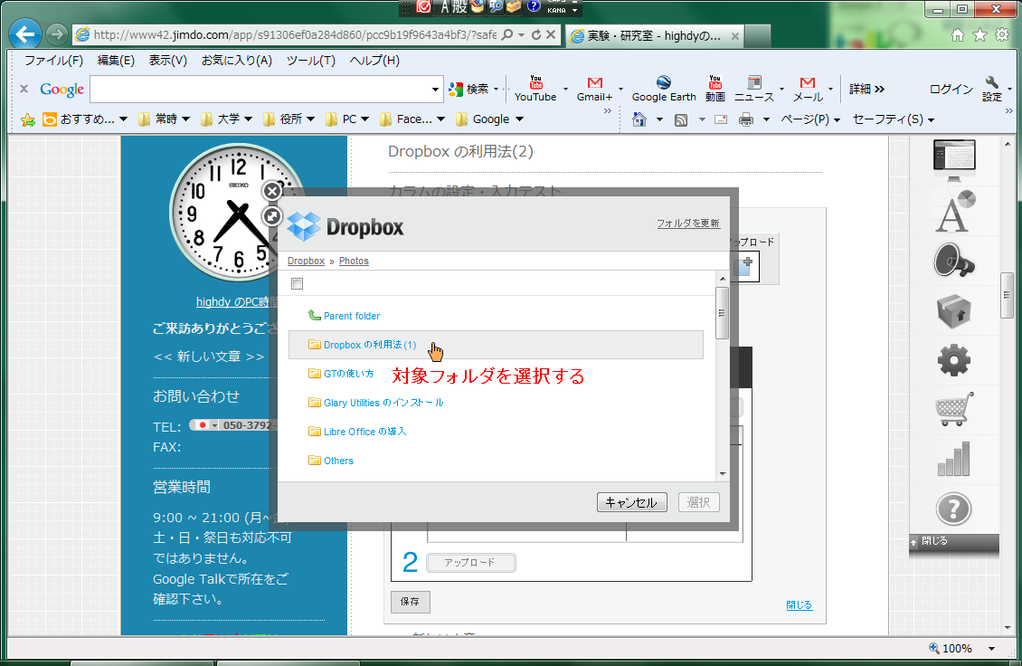Open the Jimdo statistics bar chart icon
Viewport: 1022px width, 666px height.
(954, 459)
